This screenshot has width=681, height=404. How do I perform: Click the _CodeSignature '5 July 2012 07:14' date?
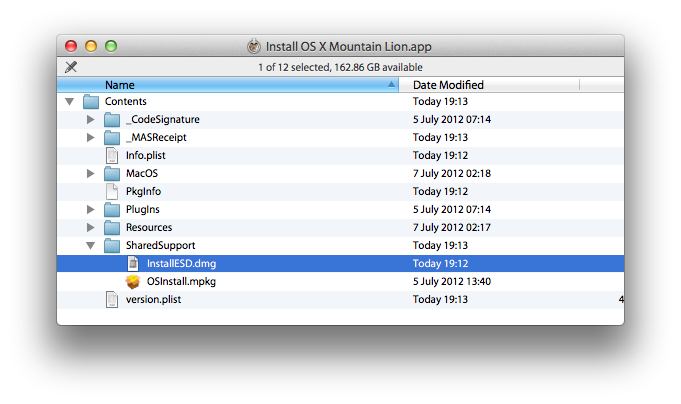click(452, 119)
